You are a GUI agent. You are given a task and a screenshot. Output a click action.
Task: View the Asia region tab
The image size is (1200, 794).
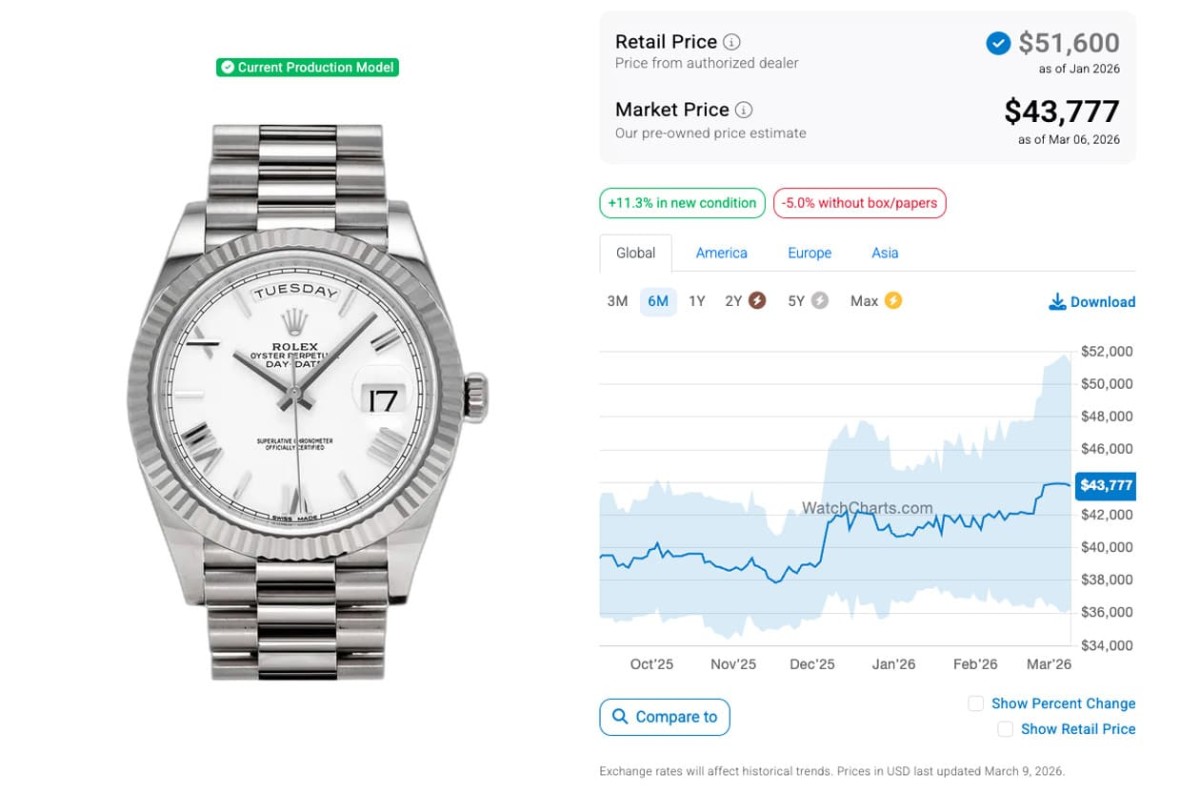click(x=884, y=253)
